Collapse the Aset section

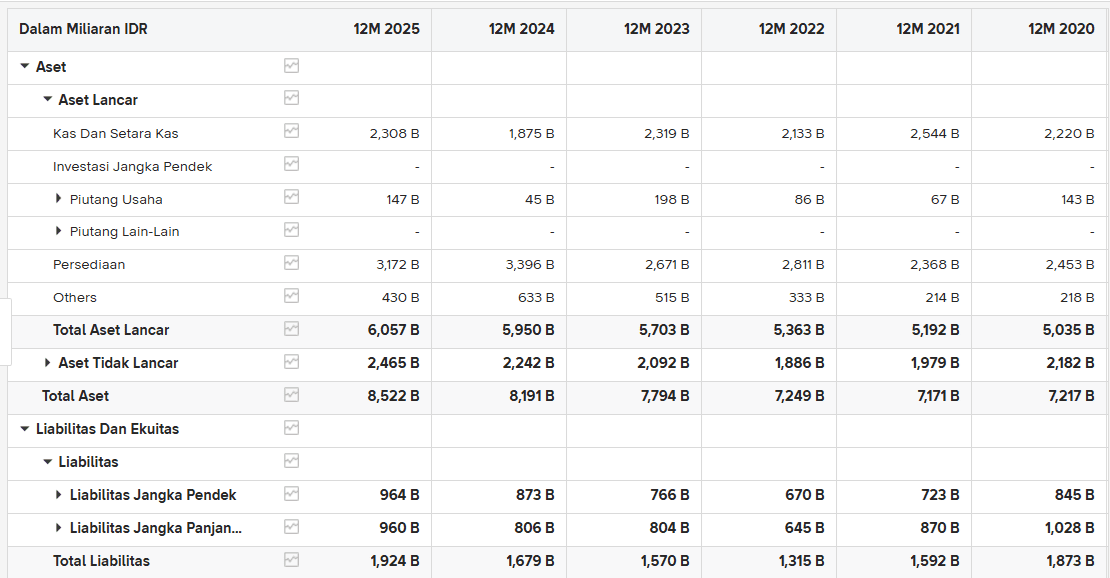(x=25, y=67)
